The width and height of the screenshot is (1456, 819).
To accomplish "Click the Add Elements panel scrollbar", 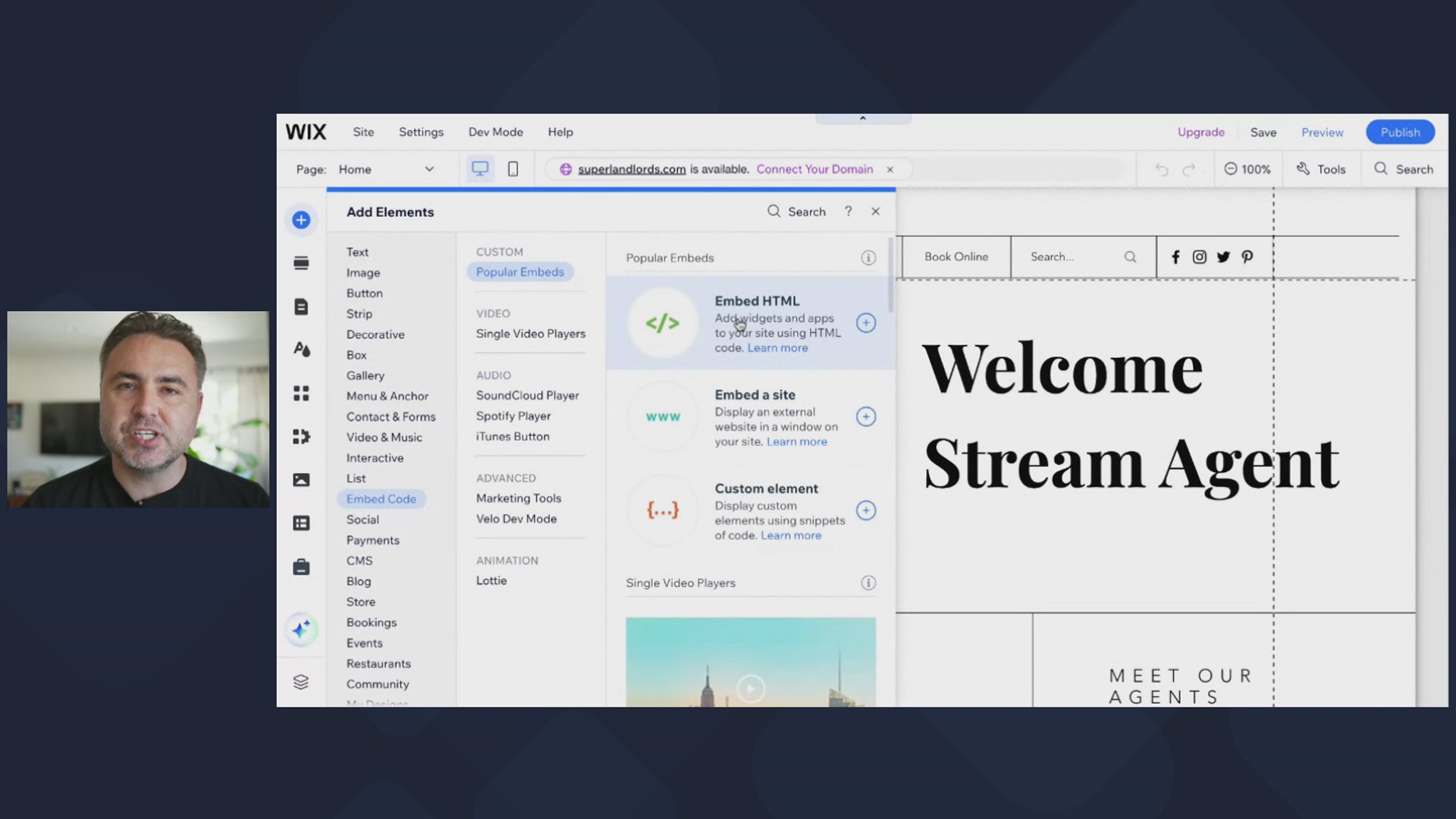I will click(x=891, y=274).
